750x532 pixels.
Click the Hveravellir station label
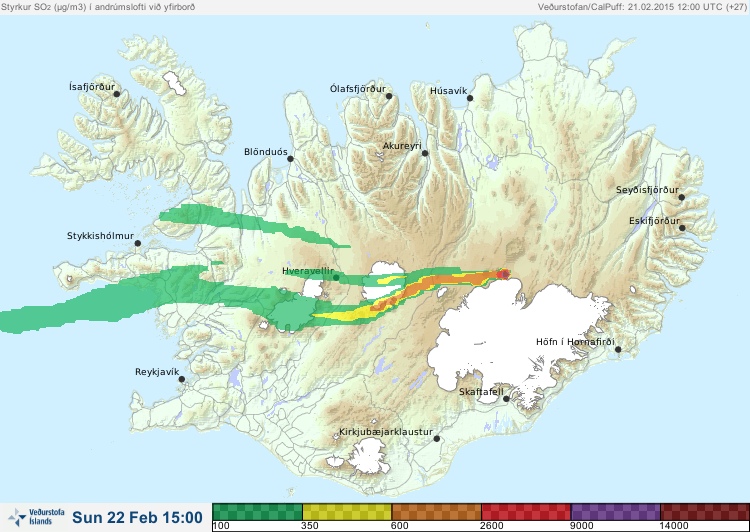click(308, 271)
